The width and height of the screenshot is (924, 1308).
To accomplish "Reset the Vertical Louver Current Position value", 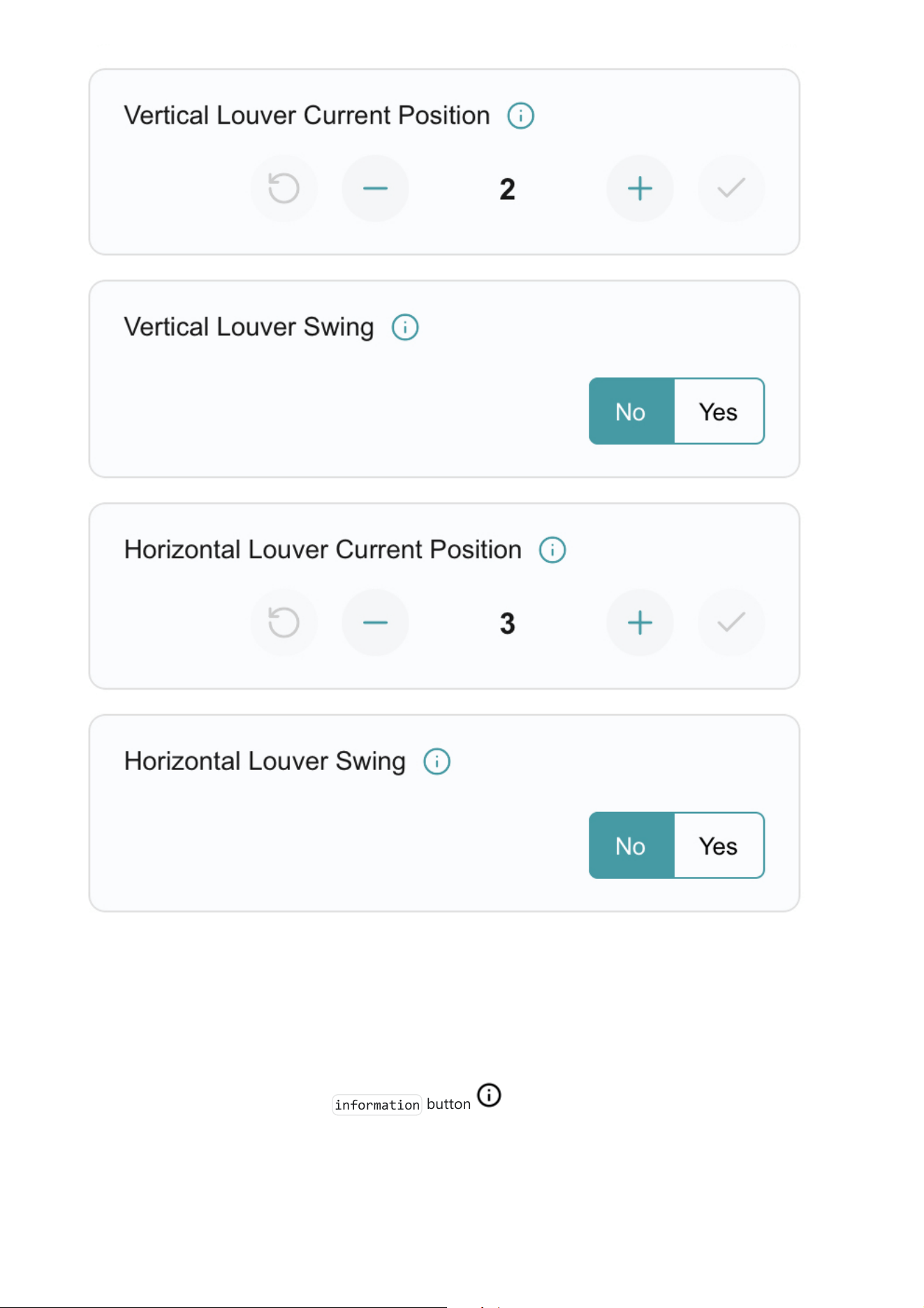I will pyautogui.click(x=284, y=189).
